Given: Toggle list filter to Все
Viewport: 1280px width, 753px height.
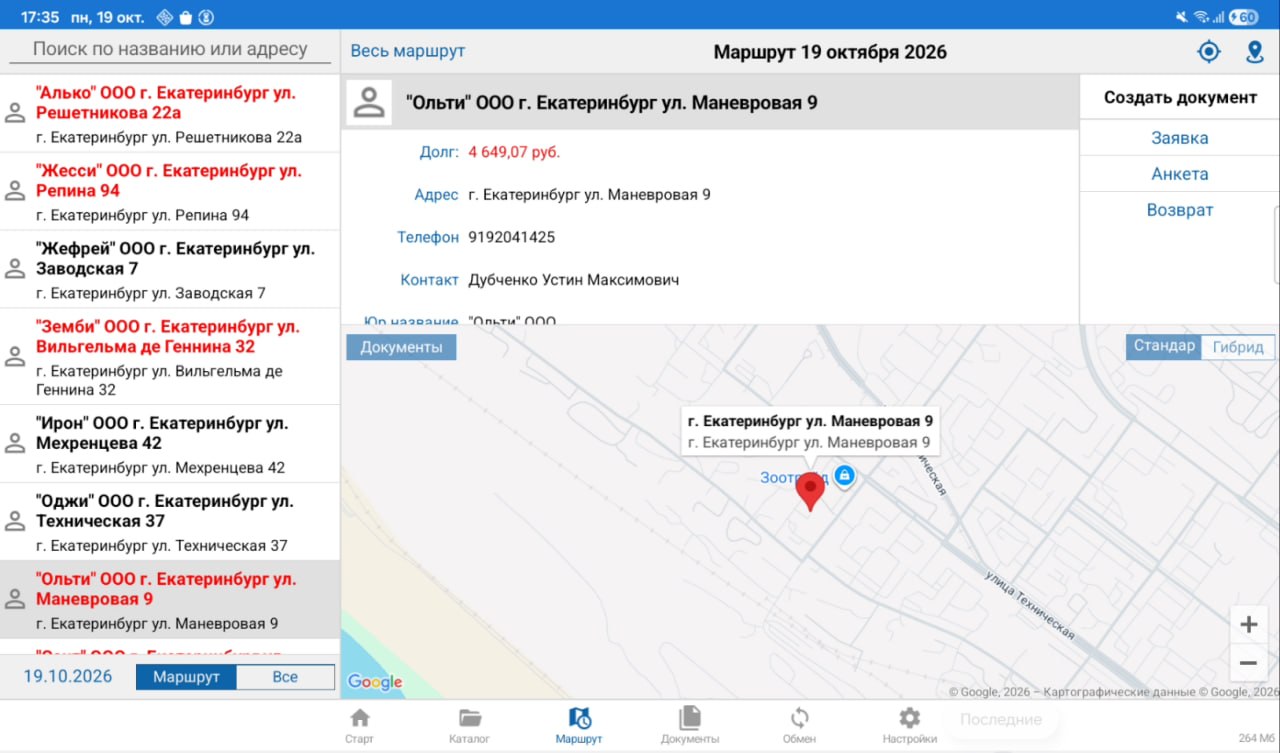Looking at the screenshot, I should (285, 677).
